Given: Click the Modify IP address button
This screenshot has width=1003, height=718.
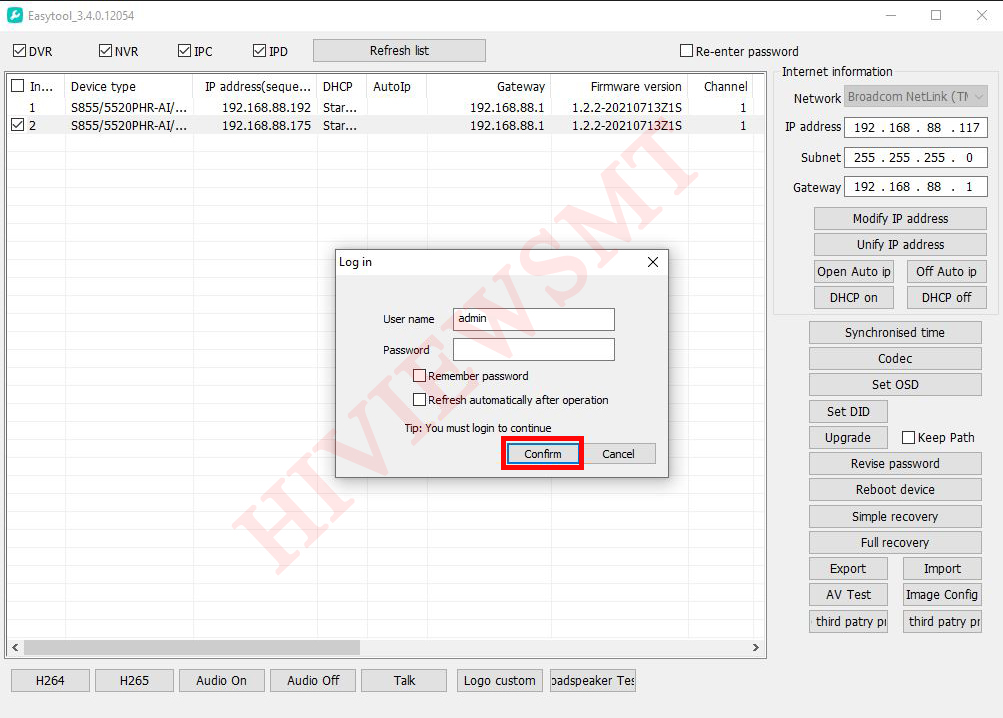Looking at the screenshot, I should click(x=899, y=219).
